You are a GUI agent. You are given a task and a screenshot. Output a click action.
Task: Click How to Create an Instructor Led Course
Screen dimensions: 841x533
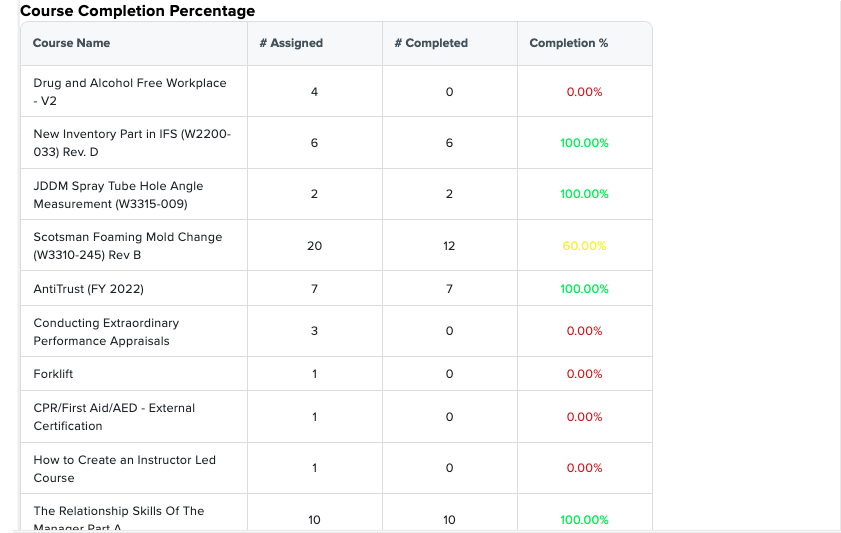(124, 469)
